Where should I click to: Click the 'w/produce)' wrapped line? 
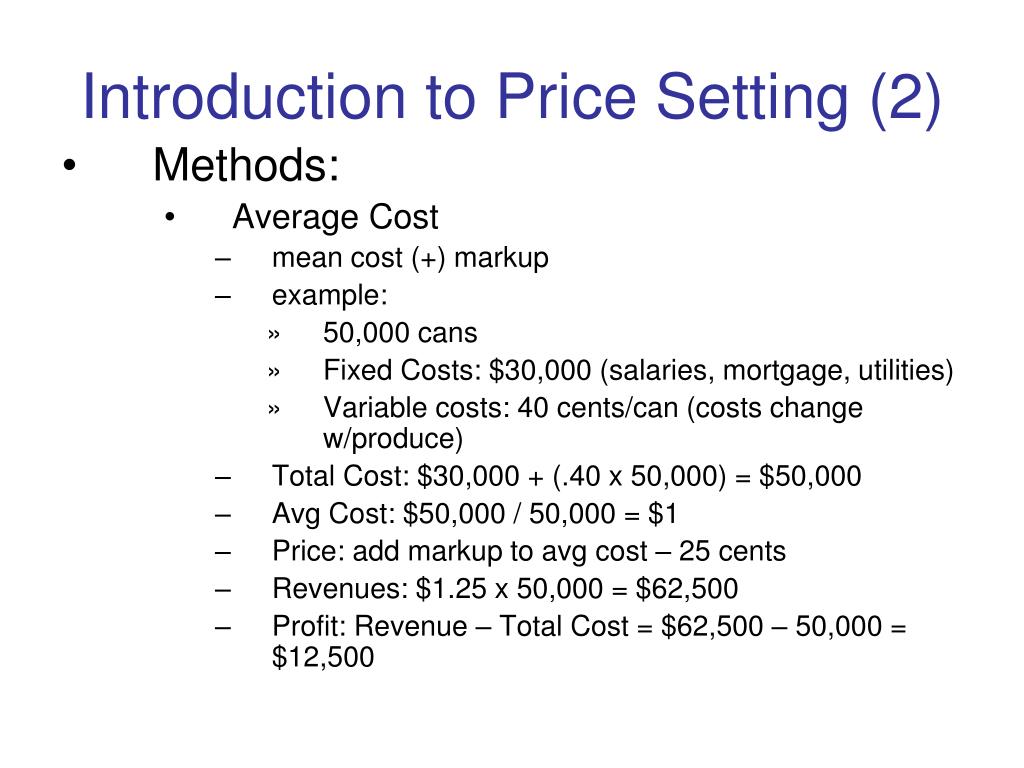coord(393,439)
